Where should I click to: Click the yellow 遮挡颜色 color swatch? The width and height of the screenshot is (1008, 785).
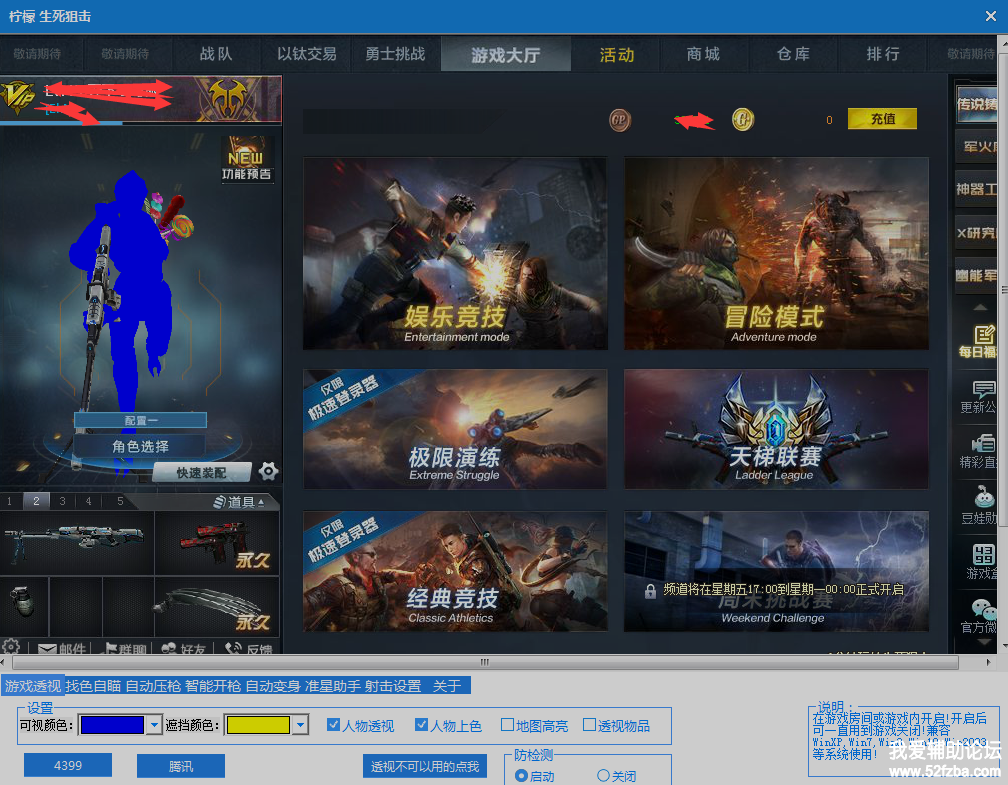(258, 725)
